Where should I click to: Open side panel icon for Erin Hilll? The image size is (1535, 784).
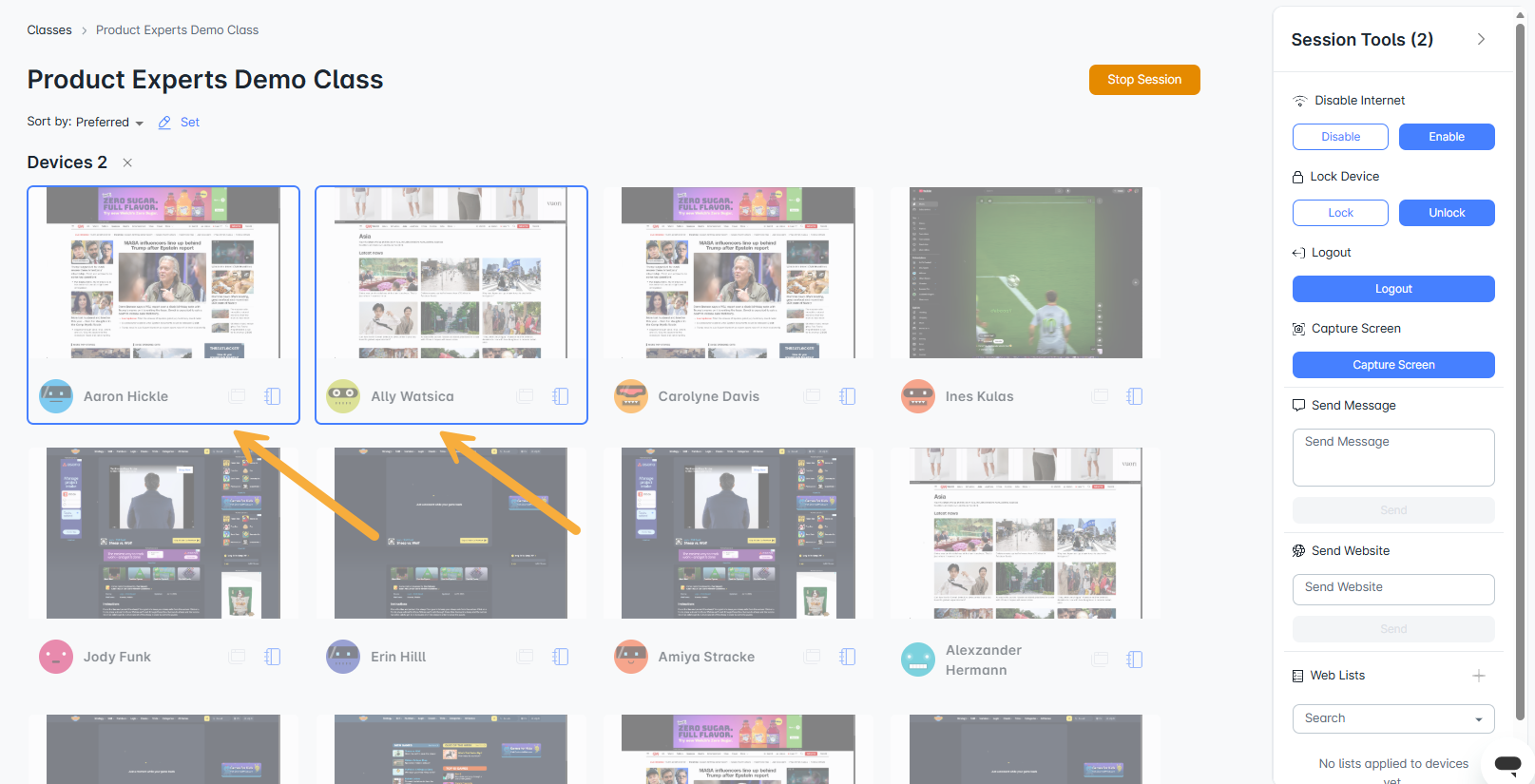561,657
